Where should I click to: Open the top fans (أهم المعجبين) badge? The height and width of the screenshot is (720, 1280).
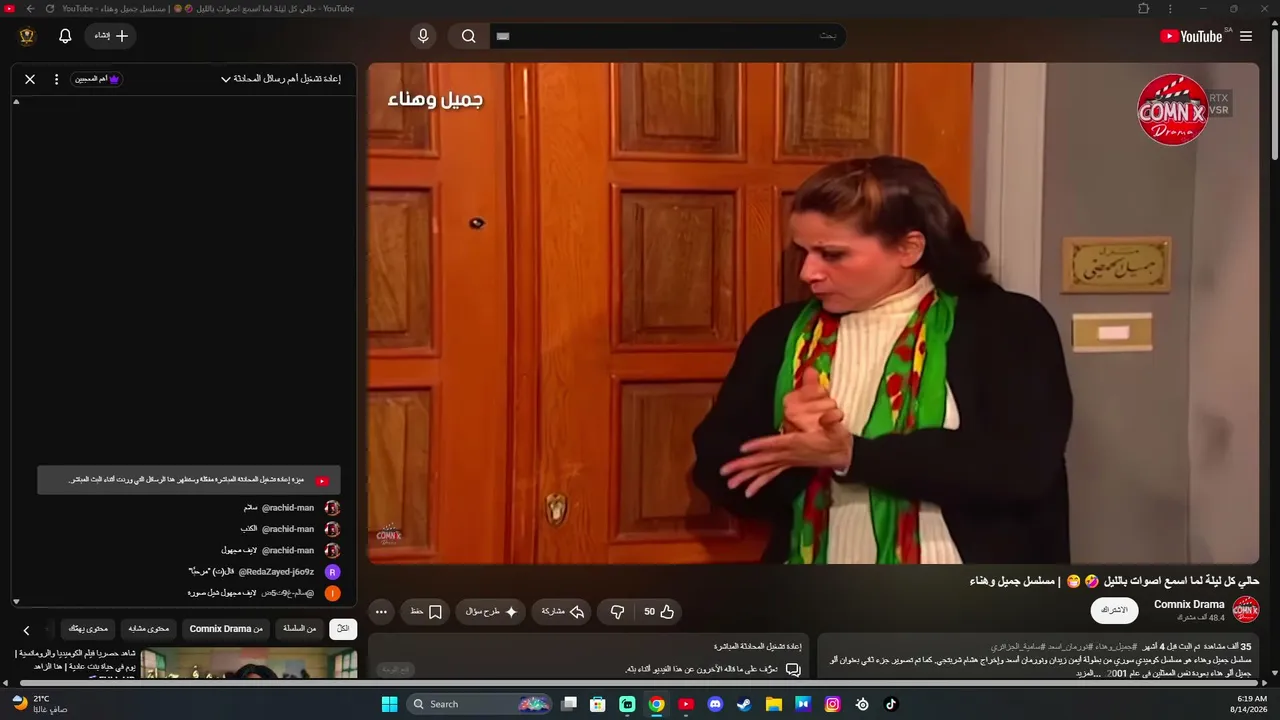[x=97, y=79]
